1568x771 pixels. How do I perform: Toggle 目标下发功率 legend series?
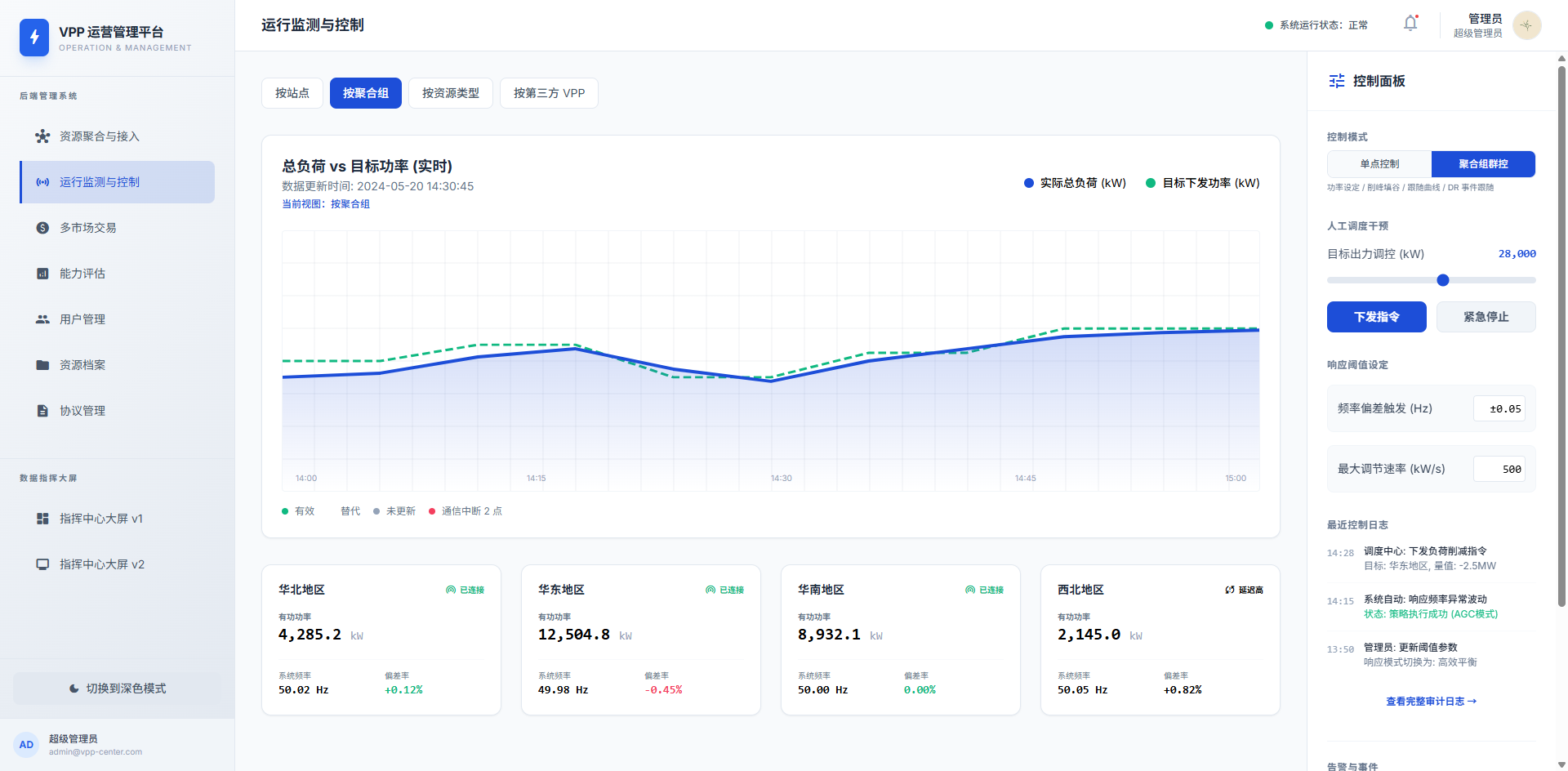point(1203,183)
